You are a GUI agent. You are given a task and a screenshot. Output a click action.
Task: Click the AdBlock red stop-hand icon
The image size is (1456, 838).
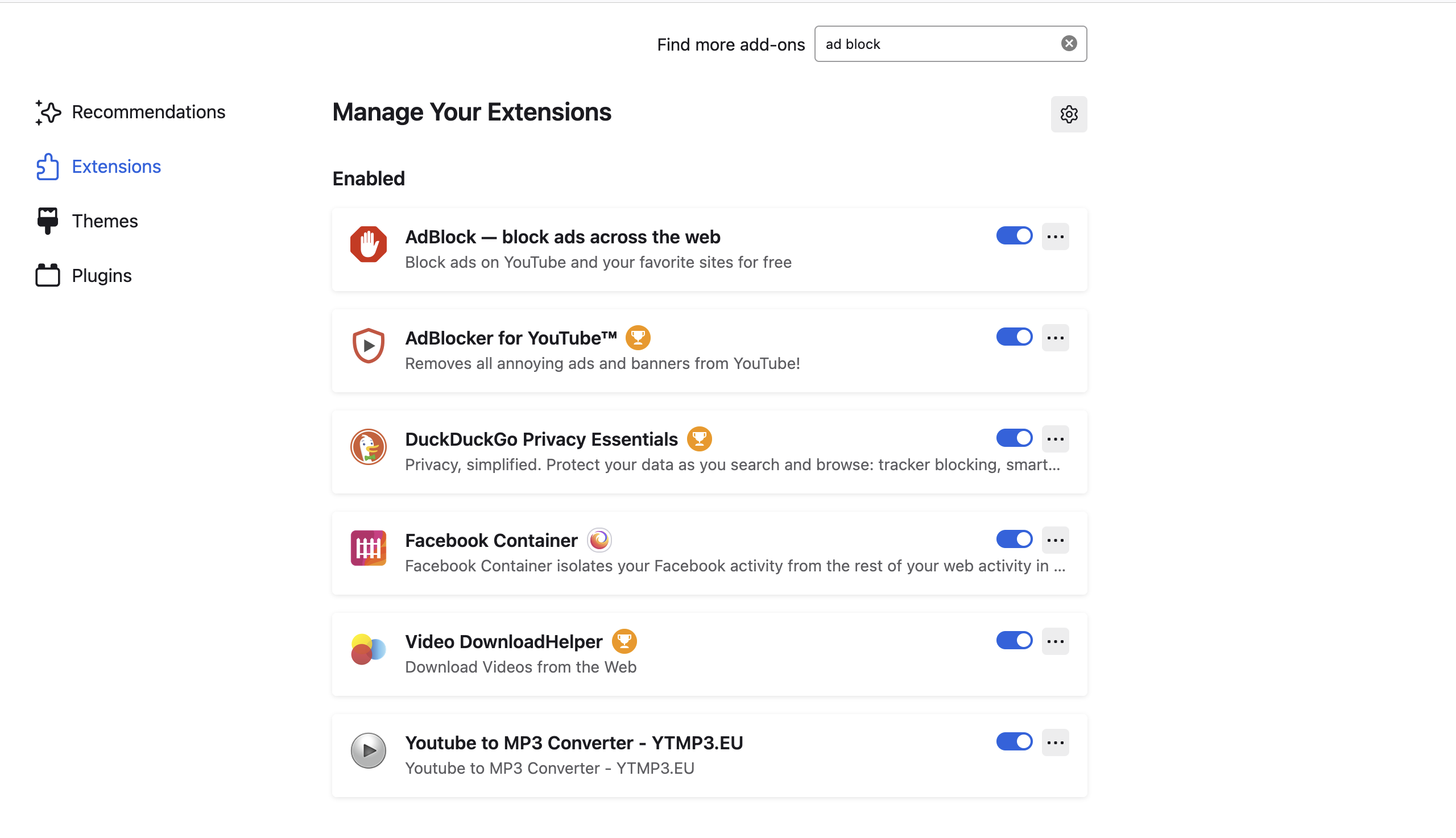[x=369, y=244]
